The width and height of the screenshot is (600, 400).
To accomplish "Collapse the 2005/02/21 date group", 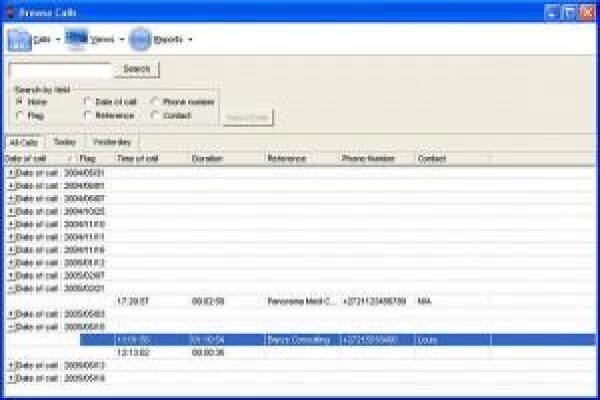I will coord(11,288).
